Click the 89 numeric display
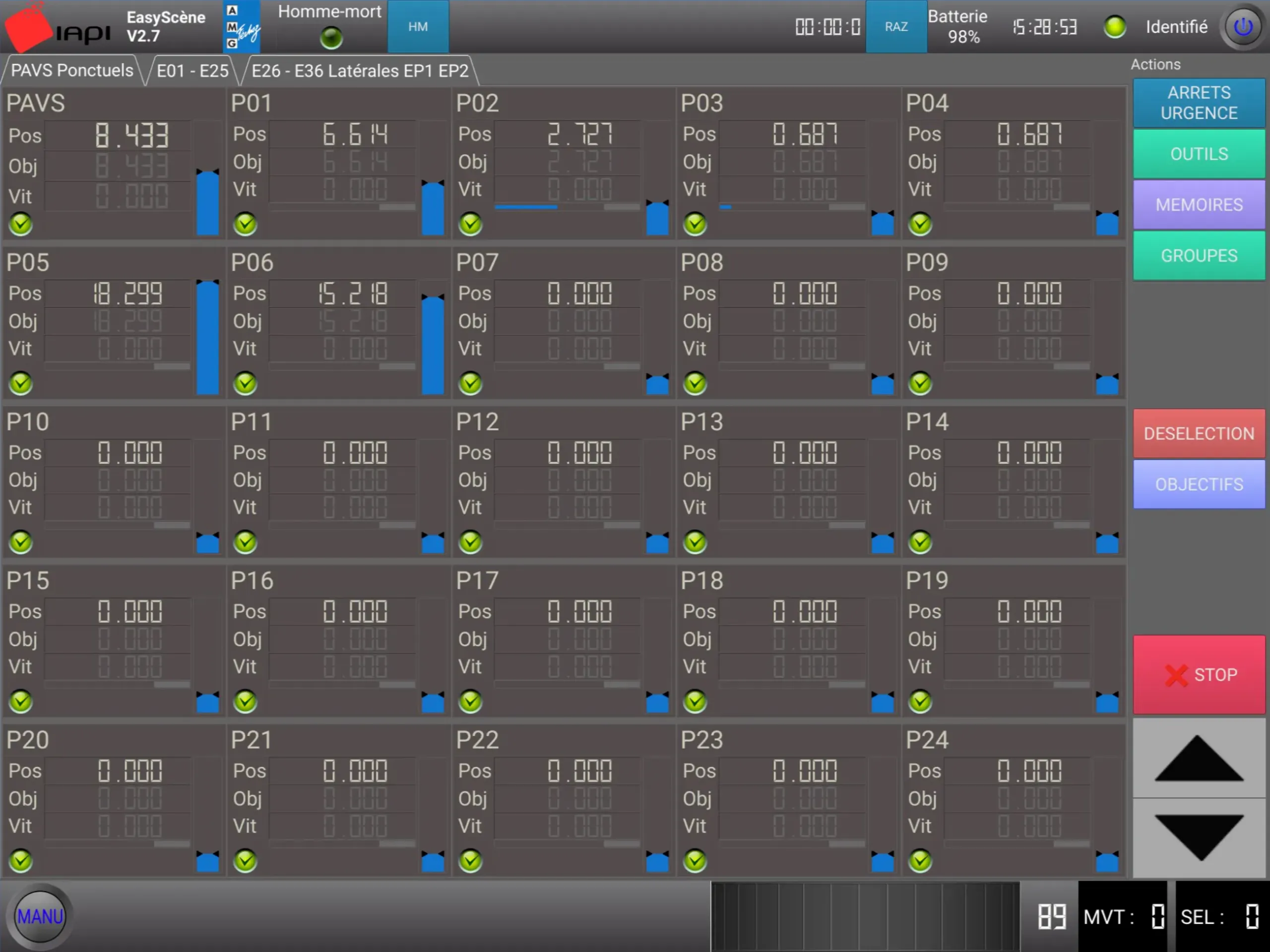Image resolution: width=1270 pixels, height=952 pixels. pos(1051,916)
